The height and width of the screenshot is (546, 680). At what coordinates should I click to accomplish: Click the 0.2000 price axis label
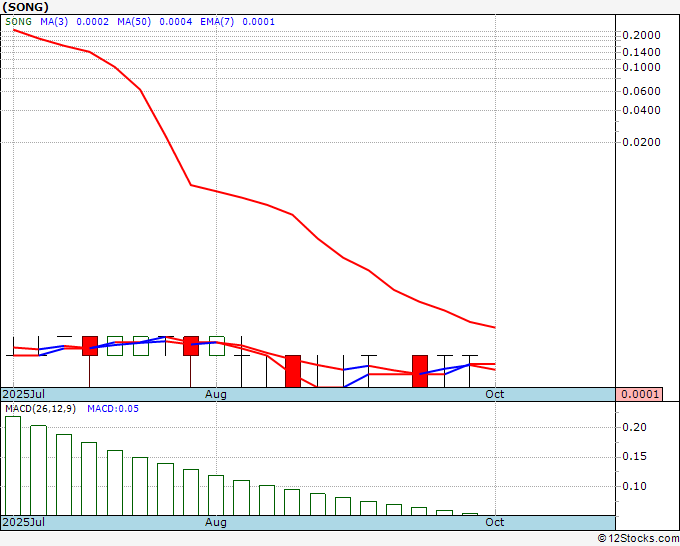pos(641,35)
